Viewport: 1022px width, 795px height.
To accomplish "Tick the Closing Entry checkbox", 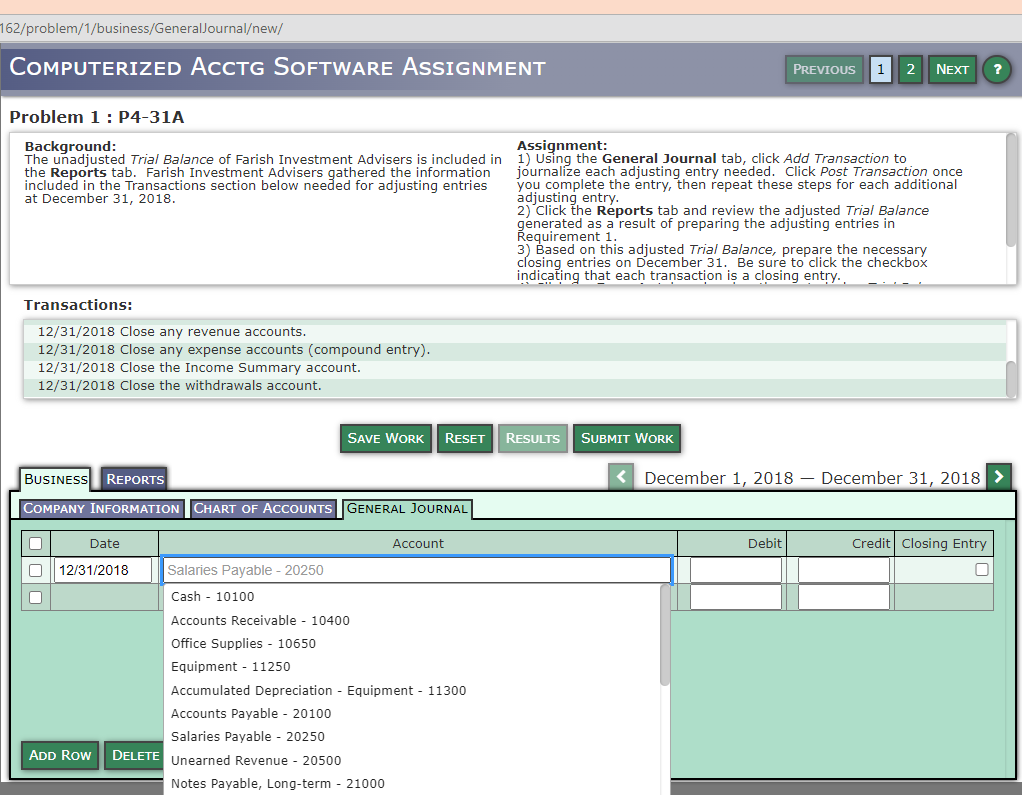I will (982, 570).
